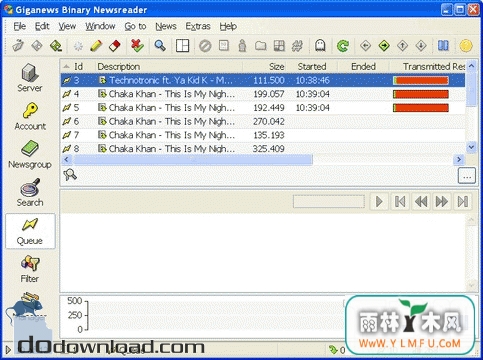Viewport: 483px width, 360px height.
Task: Open the Edit menu
Action: click(42, 26)
